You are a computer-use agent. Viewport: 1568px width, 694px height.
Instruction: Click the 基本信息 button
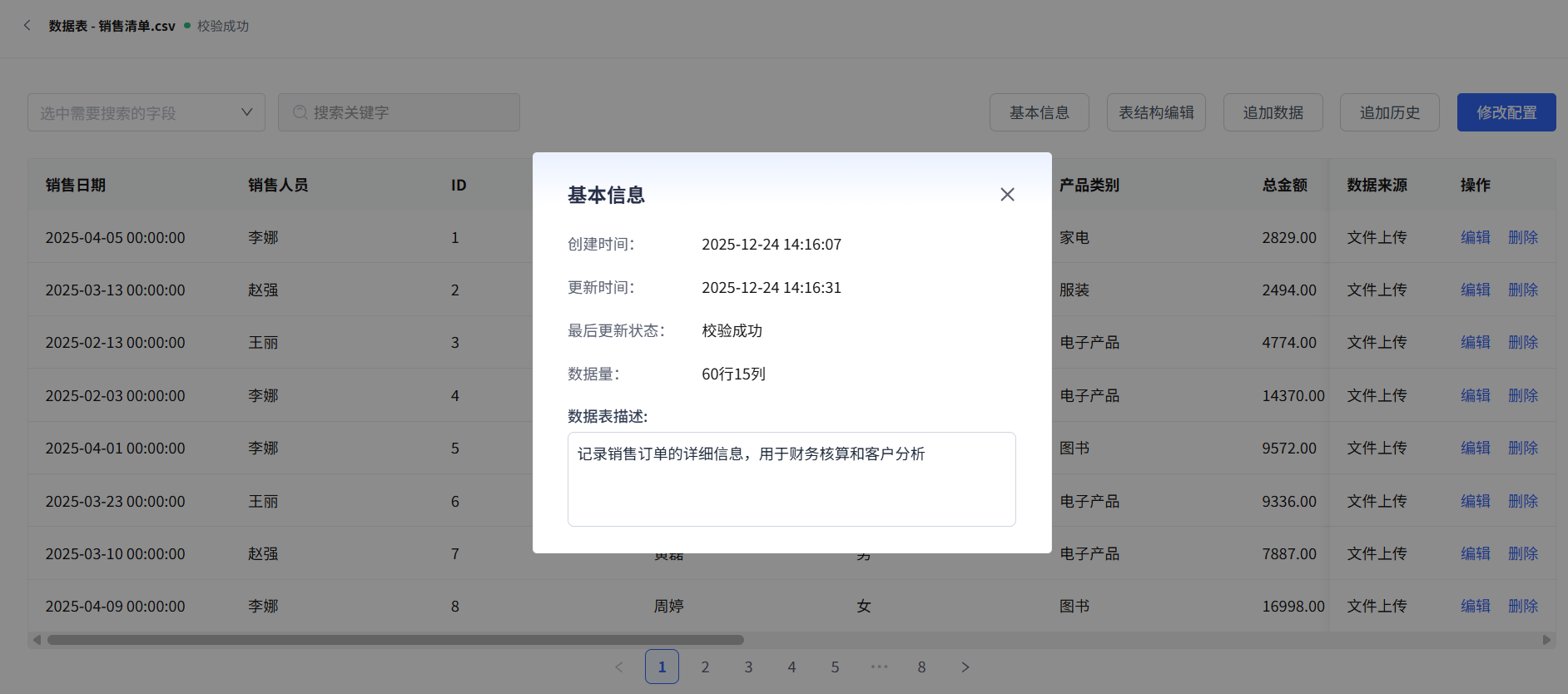[1040, 112]
